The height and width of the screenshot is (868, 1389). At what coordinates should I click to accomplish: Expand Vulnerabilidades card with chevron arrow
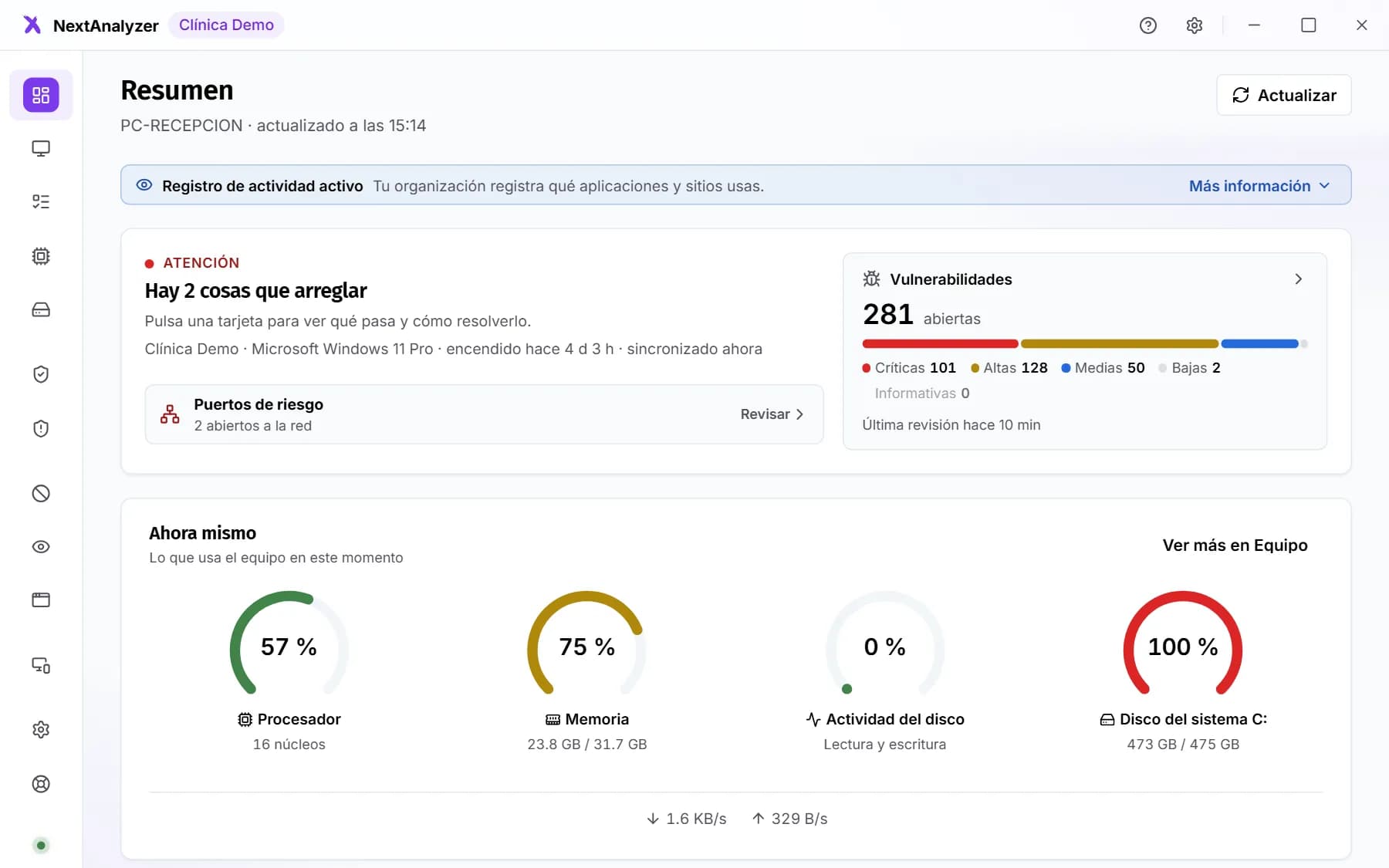coord(1299,279)
